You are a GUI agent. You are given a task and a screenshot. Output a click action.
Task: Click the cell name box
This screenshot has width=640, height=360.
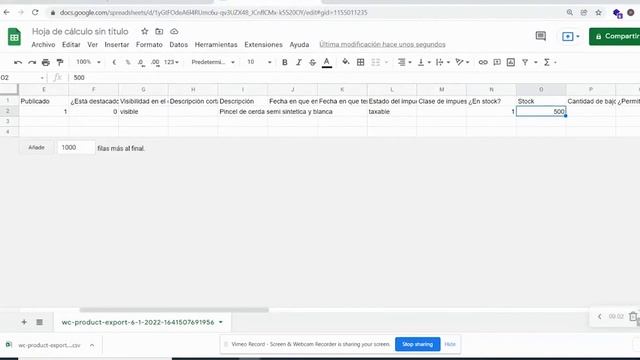tap(22, 78)
